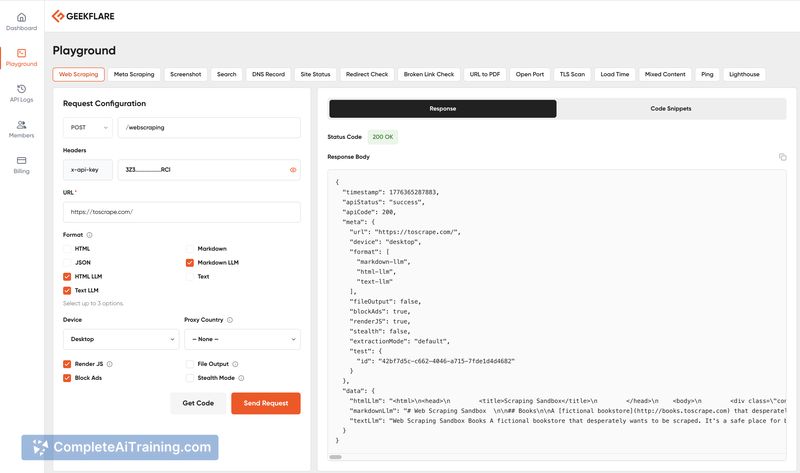The image size is (800, 473).
Task: Click the /webscraping endpoint field
Action: 209,128
